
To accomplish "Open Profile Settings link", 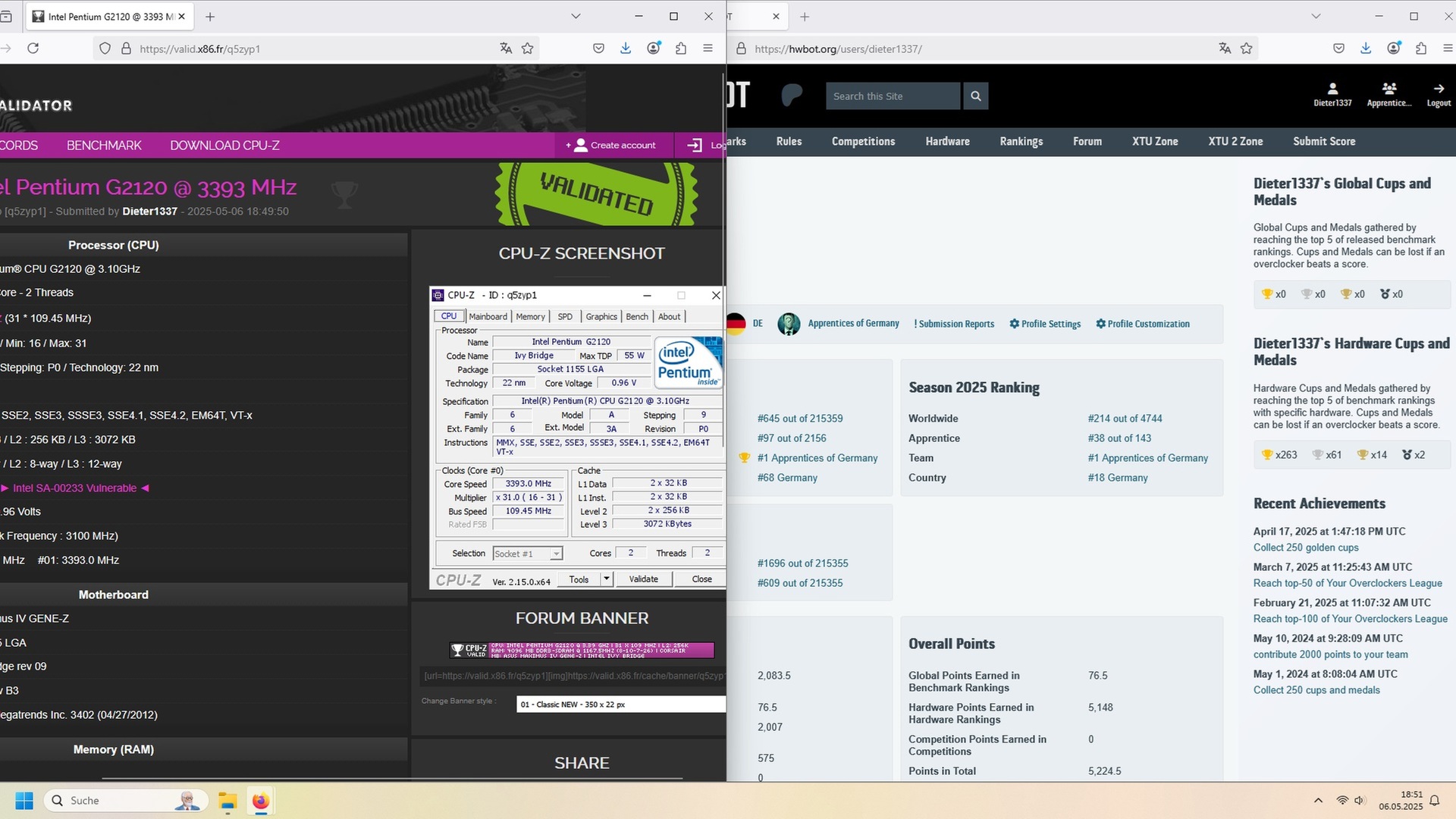I will click(x=1045, y=324).
